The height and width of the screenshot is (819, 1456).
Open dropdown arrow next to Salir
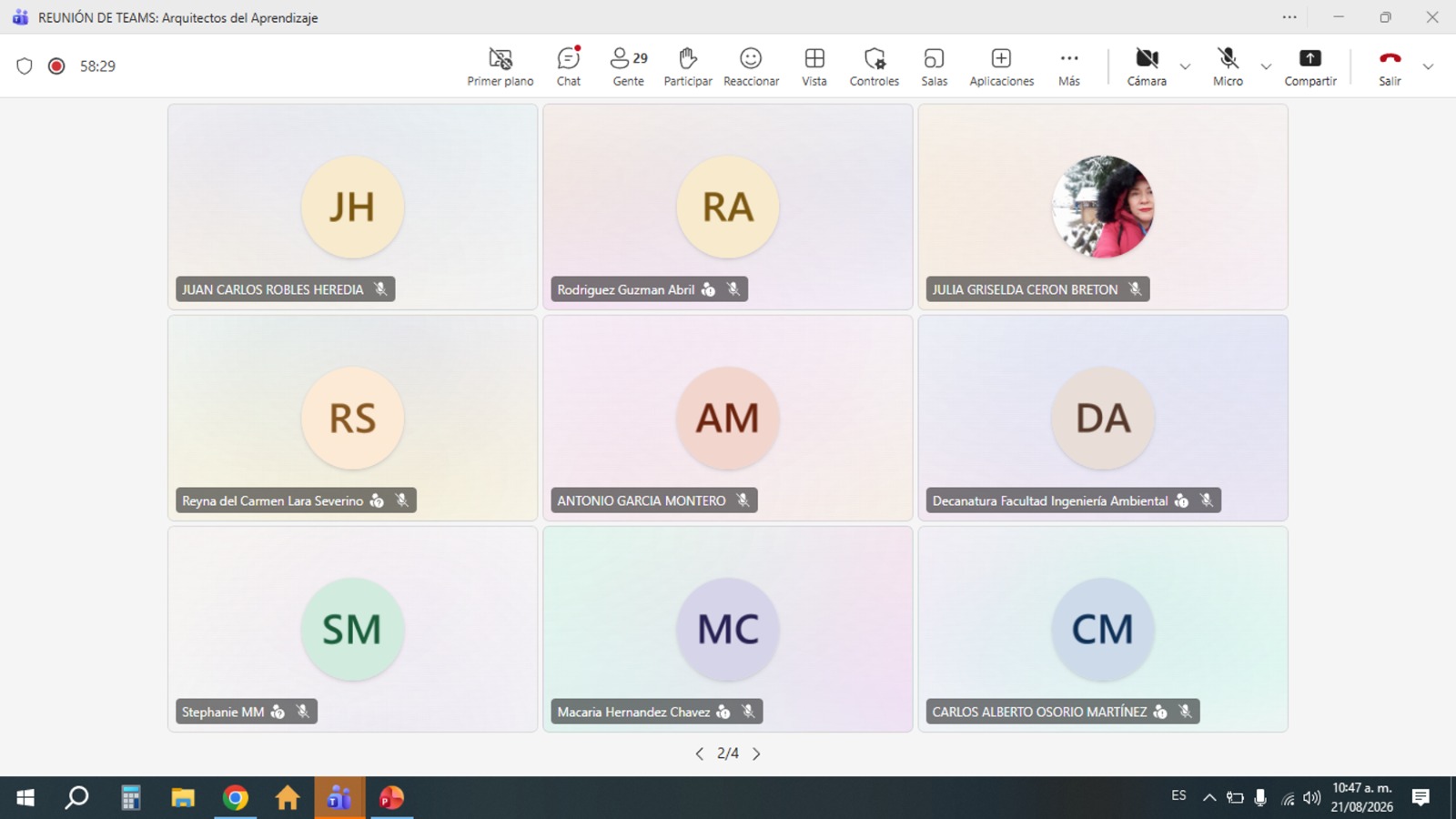pos(1428,66)
